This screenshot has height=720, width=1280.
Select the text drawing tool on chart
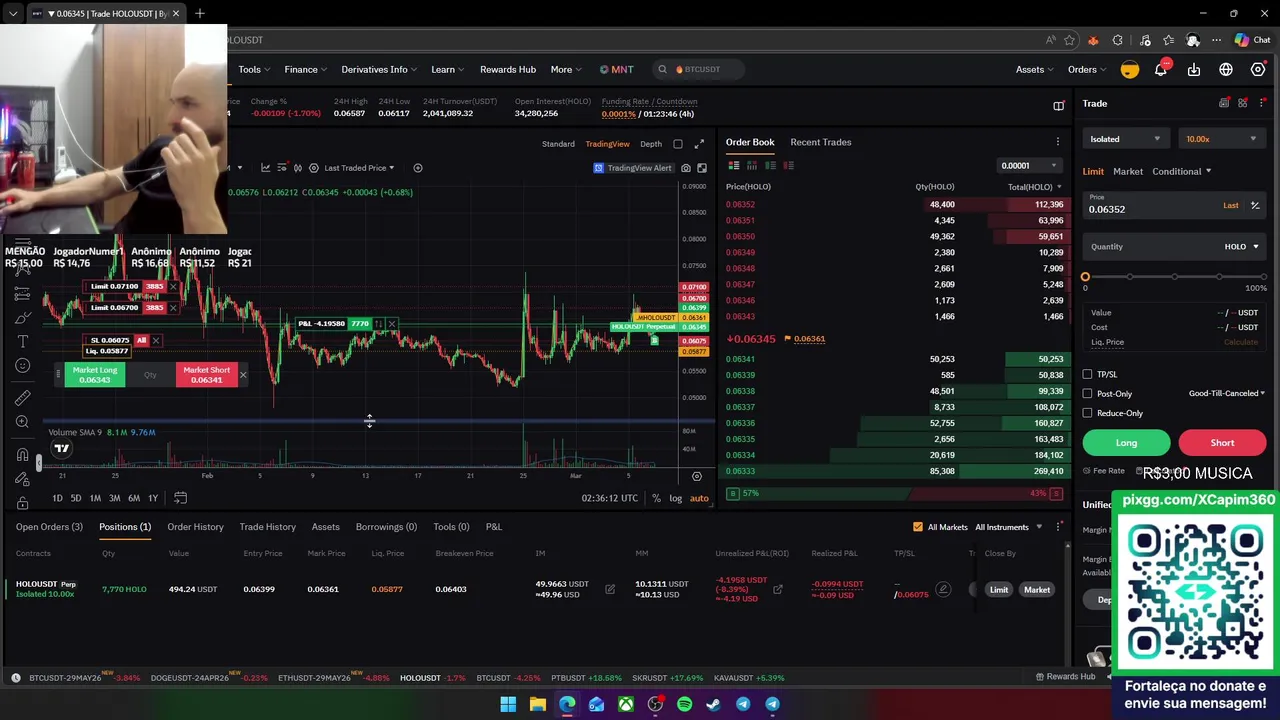tap(22, 341)
